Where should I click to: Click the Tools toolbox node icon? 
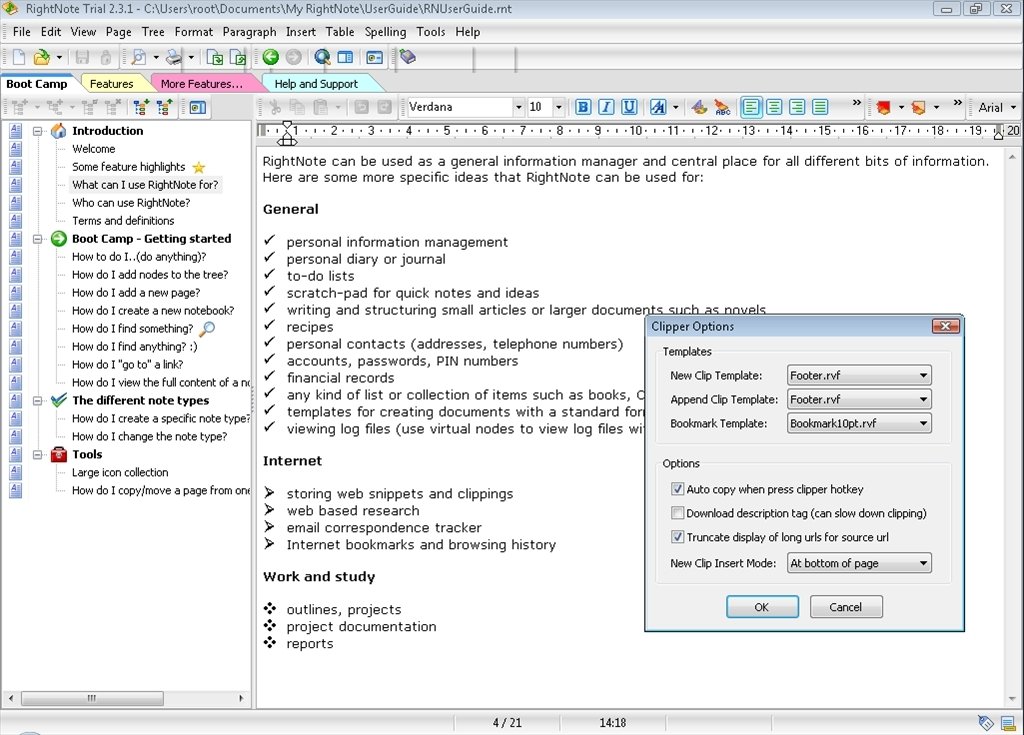click(x=59, y=454)
